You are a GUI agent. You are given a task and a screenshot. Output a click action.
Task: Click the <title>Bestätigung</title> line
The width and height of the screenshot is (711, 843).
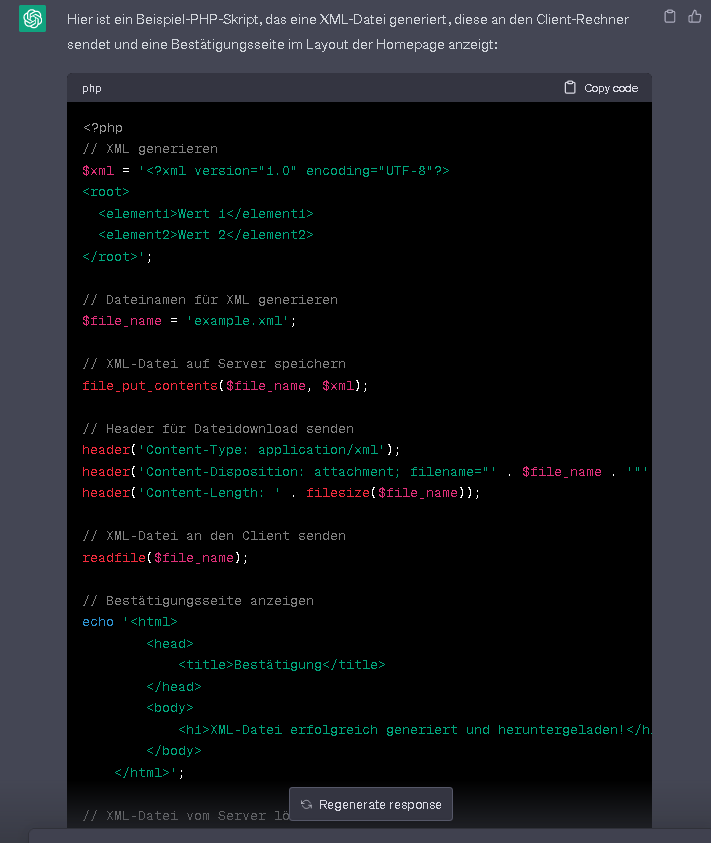[281, 665]
